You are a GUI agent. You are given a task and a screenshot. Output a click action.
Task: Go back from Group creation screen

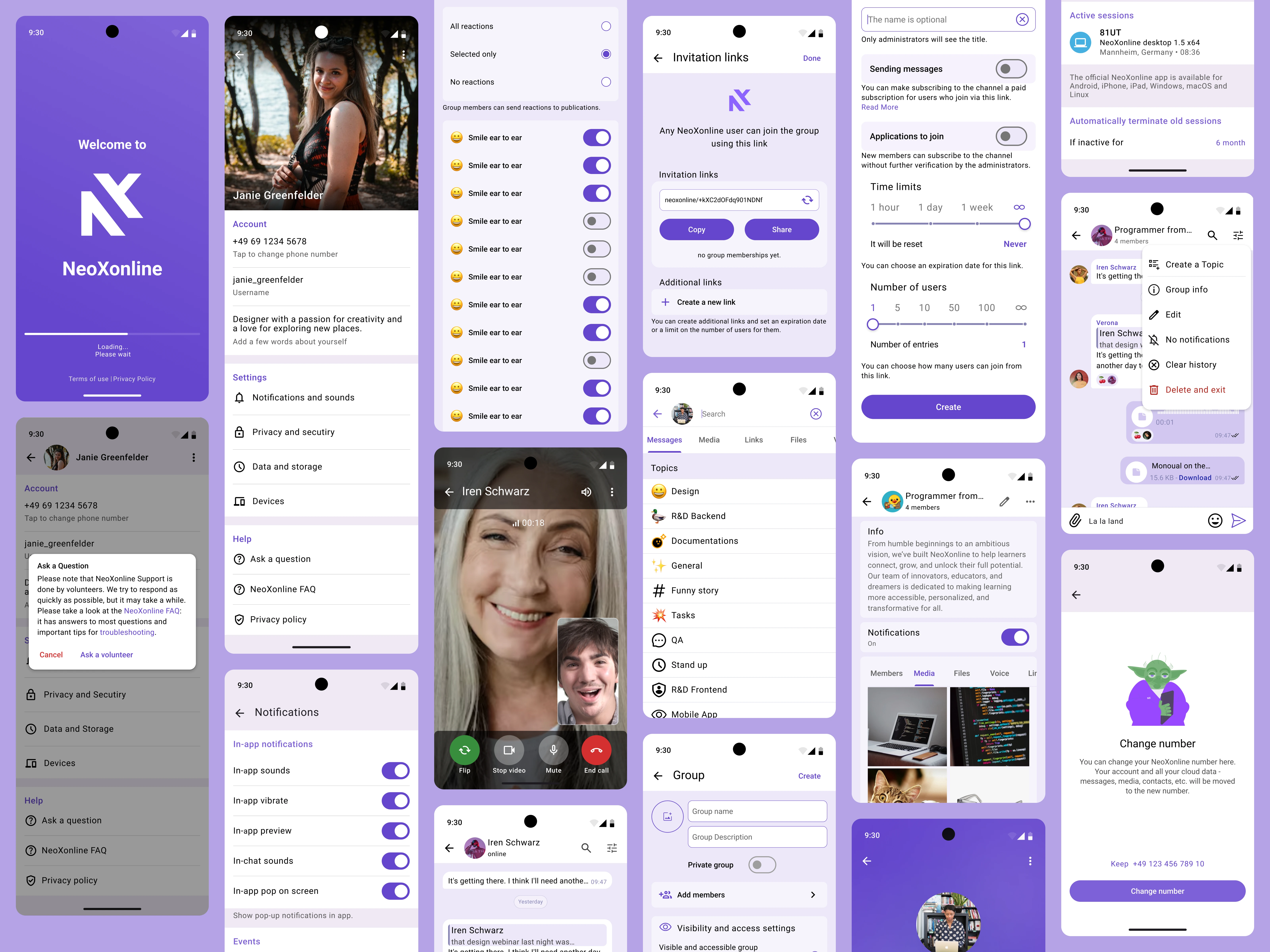point(658,776)
